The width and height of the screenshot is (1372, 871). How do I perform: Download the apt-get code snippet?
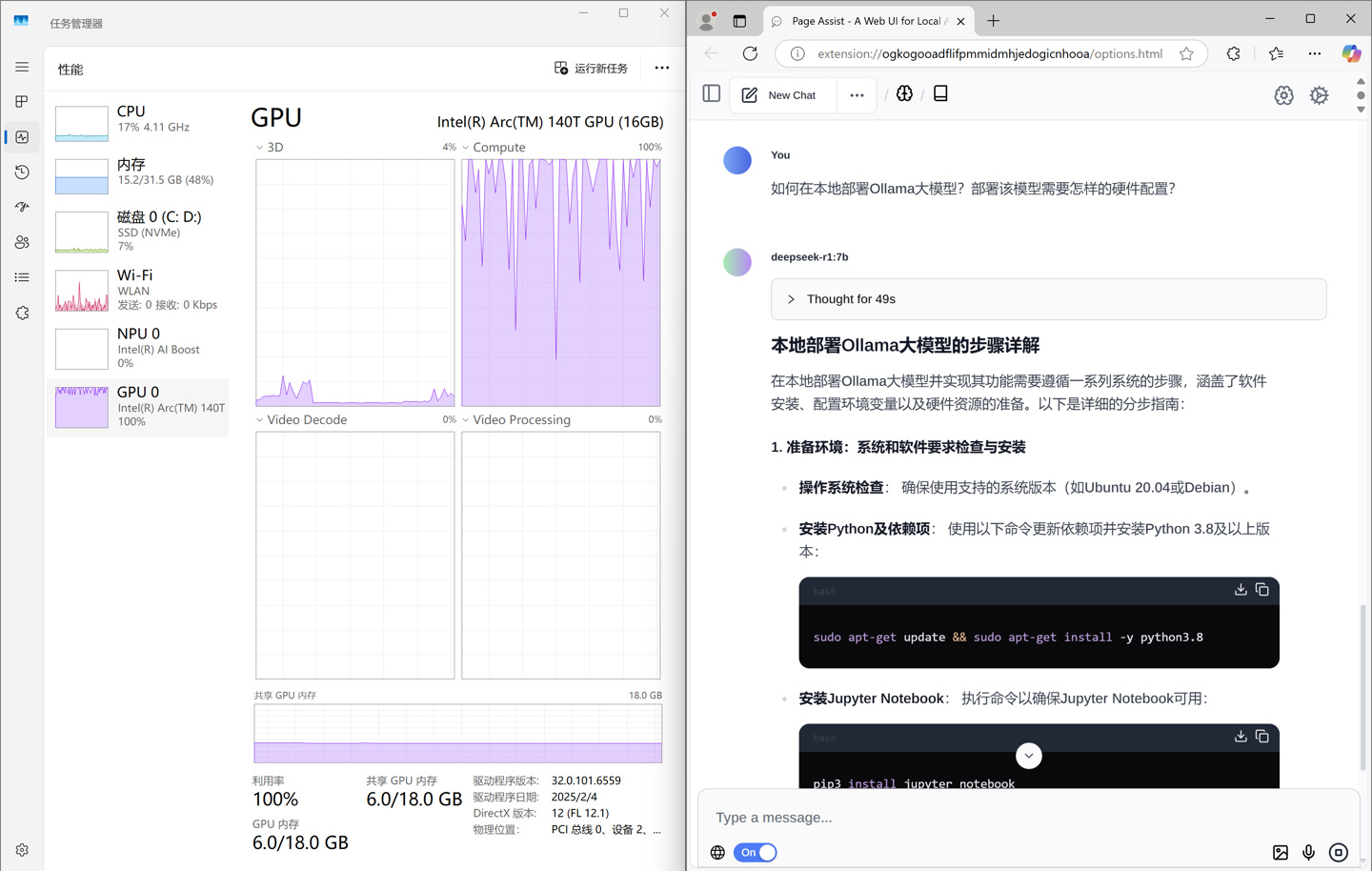1241,590
